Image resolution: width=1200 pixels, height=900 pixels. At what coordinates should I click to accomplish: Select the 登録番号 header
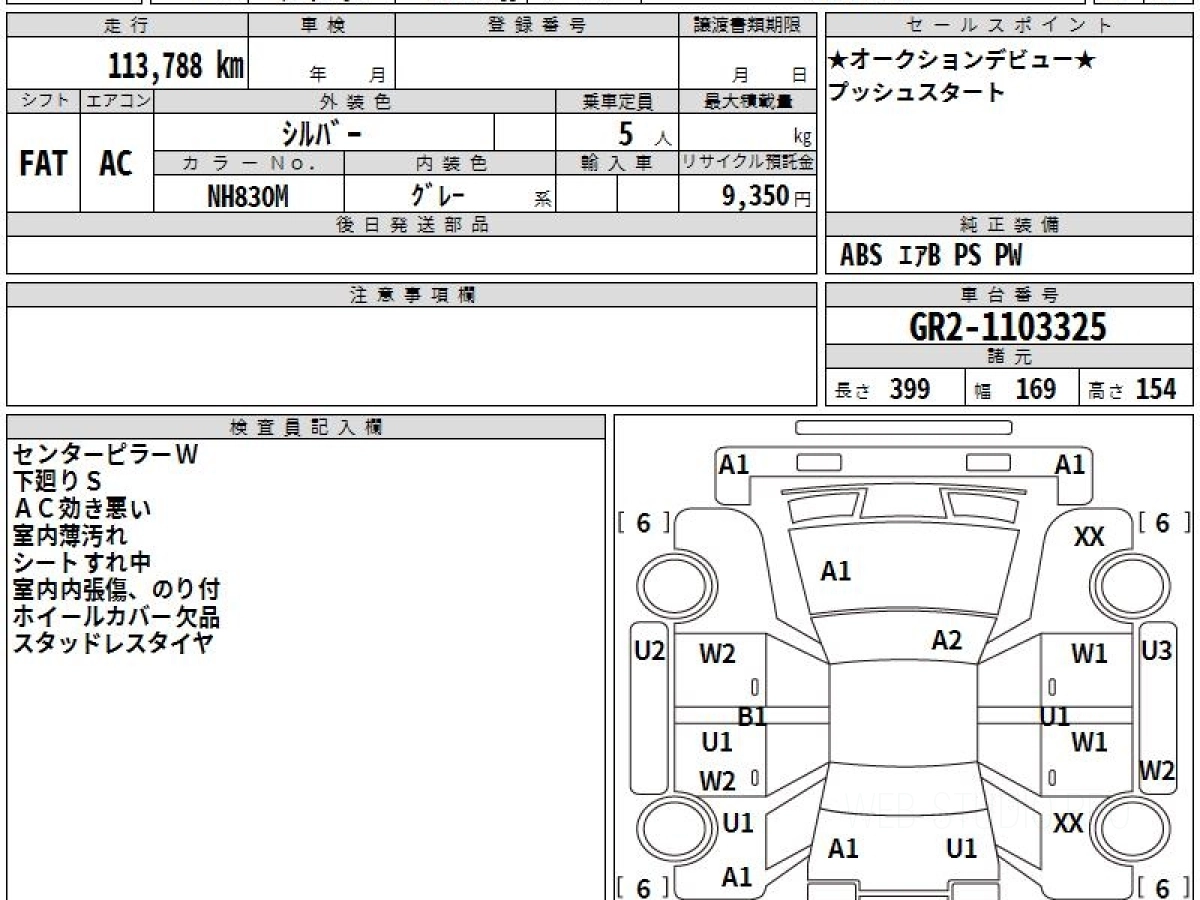[537, 26]
